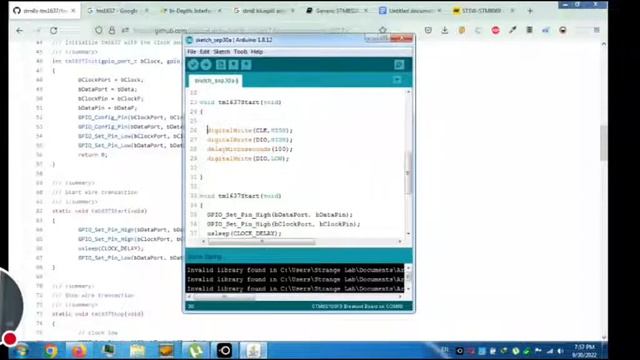Click Arduino line 27 digitalWrite(DIO,HIGH)
The width and height of the screenshot is (640, 360).
pyautogui.click(x=249, y=140)
